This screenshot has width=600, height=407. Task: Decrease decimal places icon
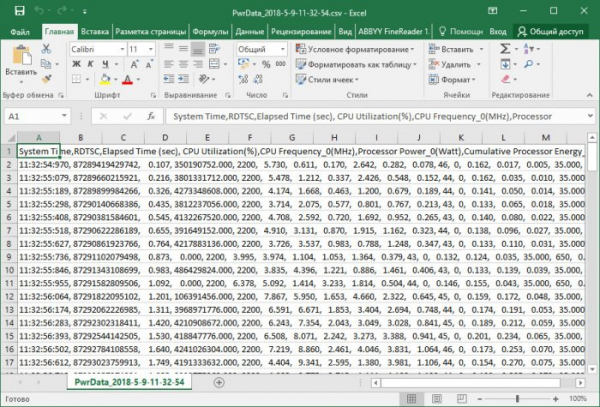click(x=258, y=79)
